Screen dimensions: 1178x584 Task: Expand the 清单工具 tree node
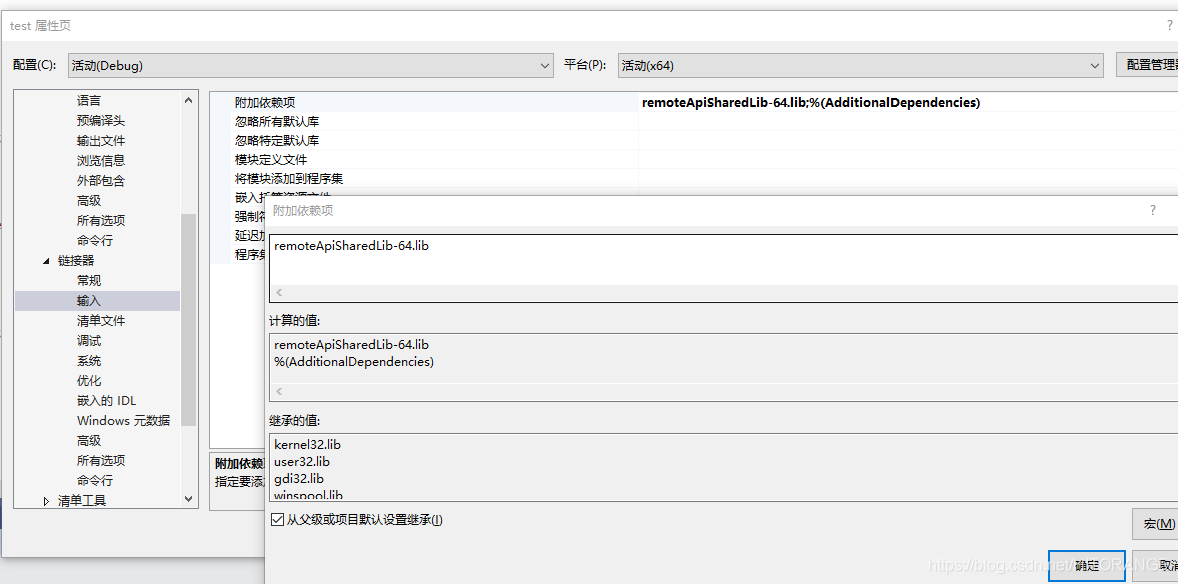point(45,499)
